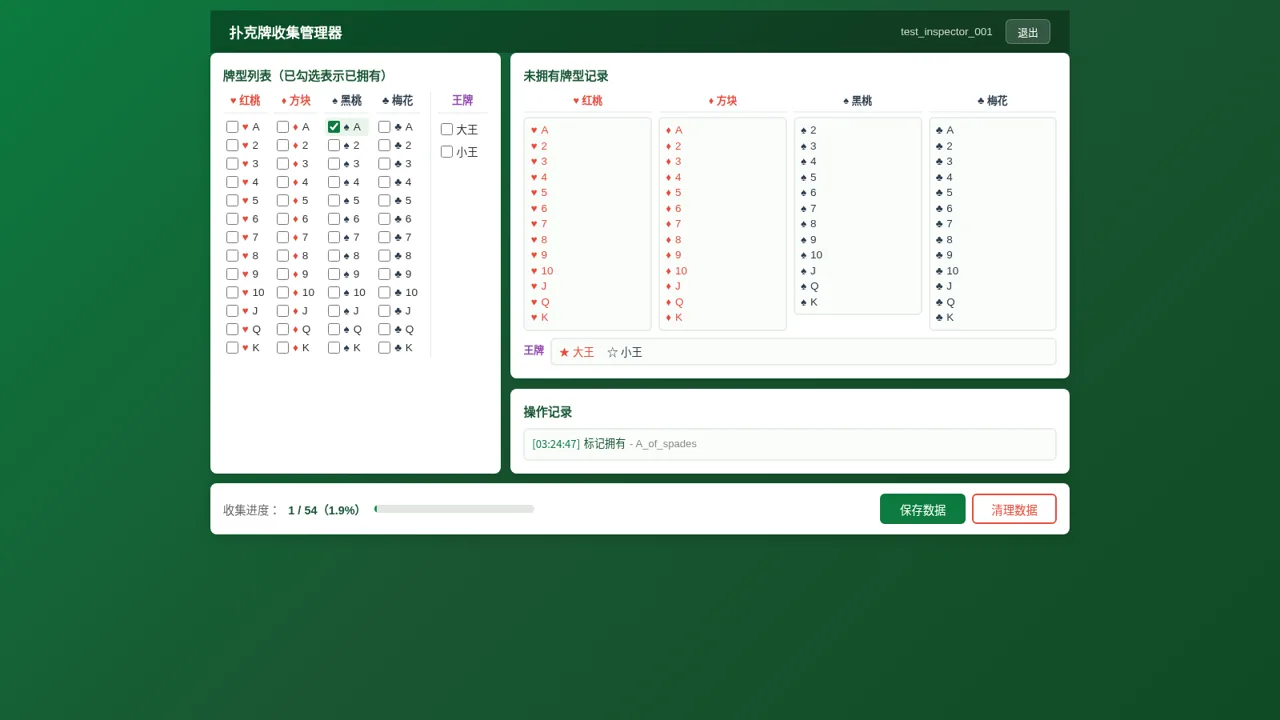Click the 操作记录 panel heading
1280x720 pixels.
point(548,412)
